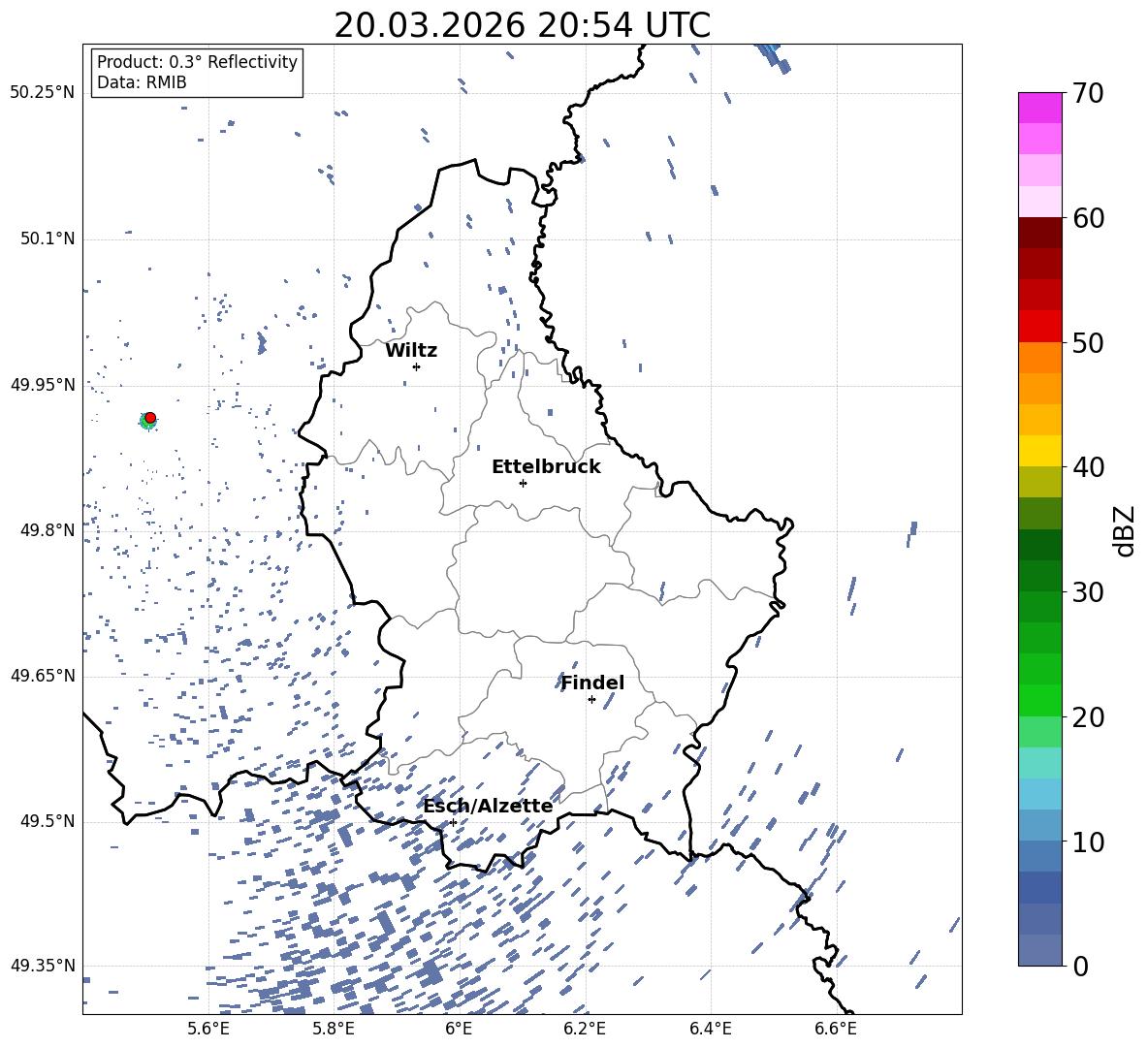Screen dimensions: 1148x1048
Task: Click the Wiltz city label
Action: point(411,351)
